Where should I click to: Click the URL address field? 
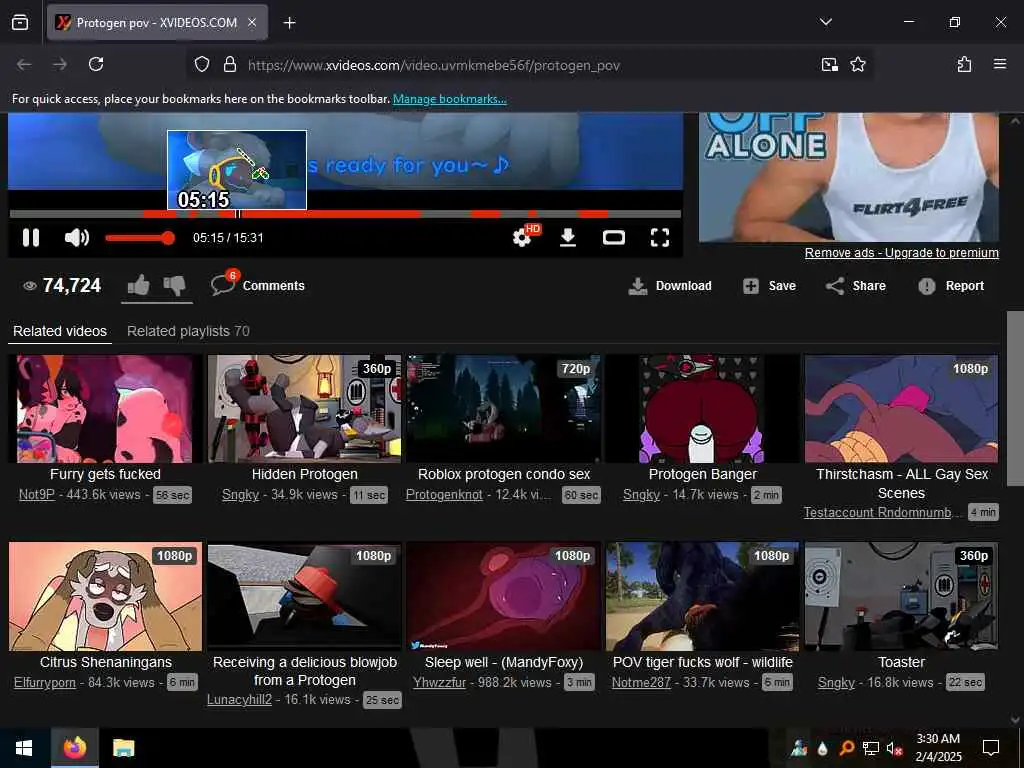529,65
